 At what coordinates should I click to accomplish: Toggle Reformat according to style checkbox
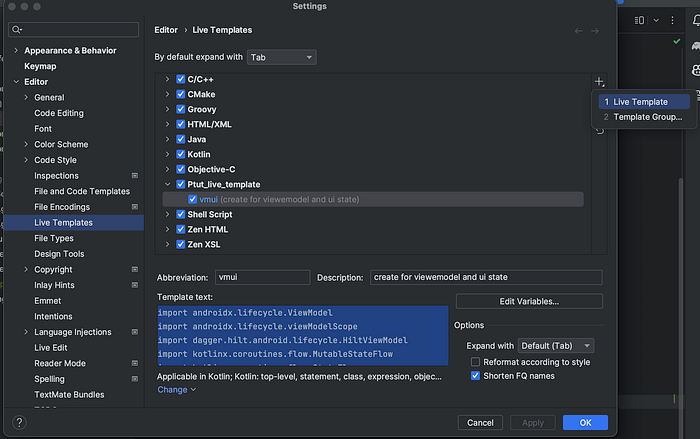[476, 361]
